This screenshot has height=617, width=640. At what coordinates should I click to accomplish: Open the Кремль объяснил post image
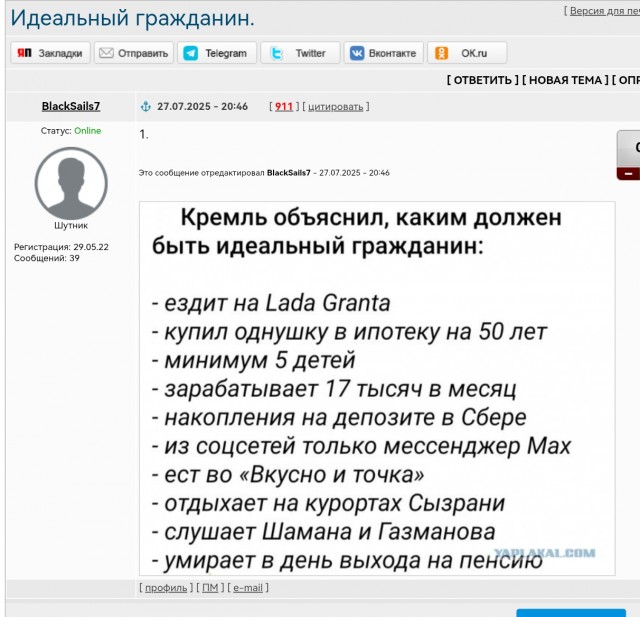click(x=377, y=388)
